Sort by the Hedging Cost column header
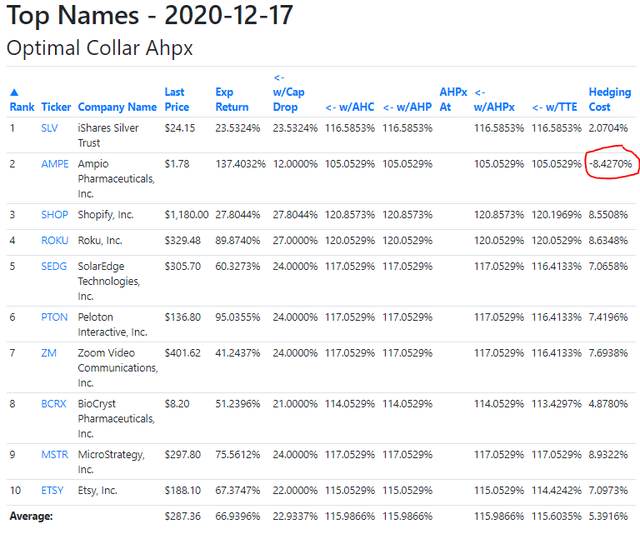This screenshot has height=534, width=640. (610, 100)
